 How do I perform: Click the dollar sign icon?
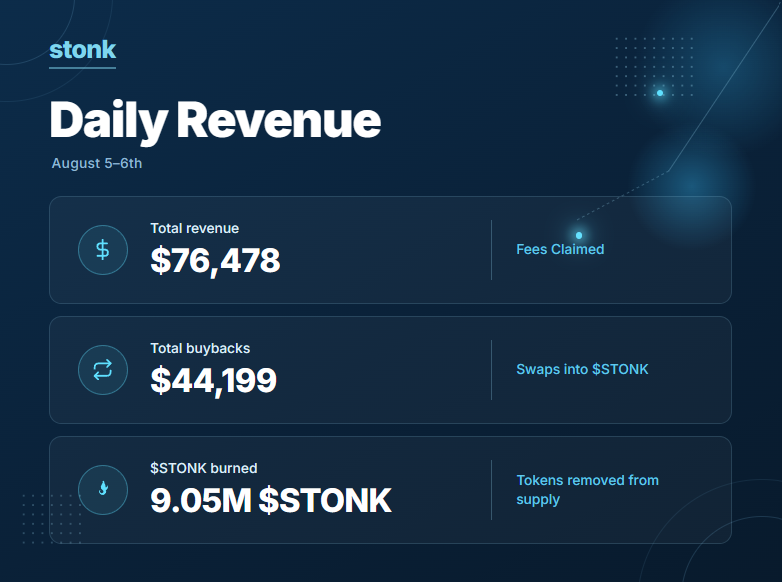tap(103, 250)
